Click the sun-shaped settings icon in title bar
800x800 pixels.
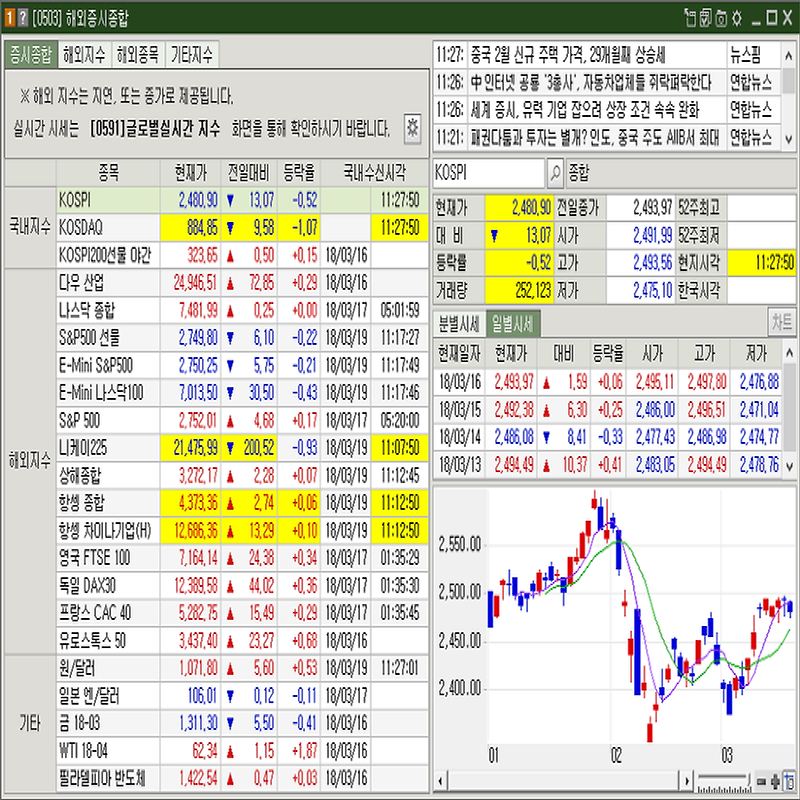click(737, 17)
